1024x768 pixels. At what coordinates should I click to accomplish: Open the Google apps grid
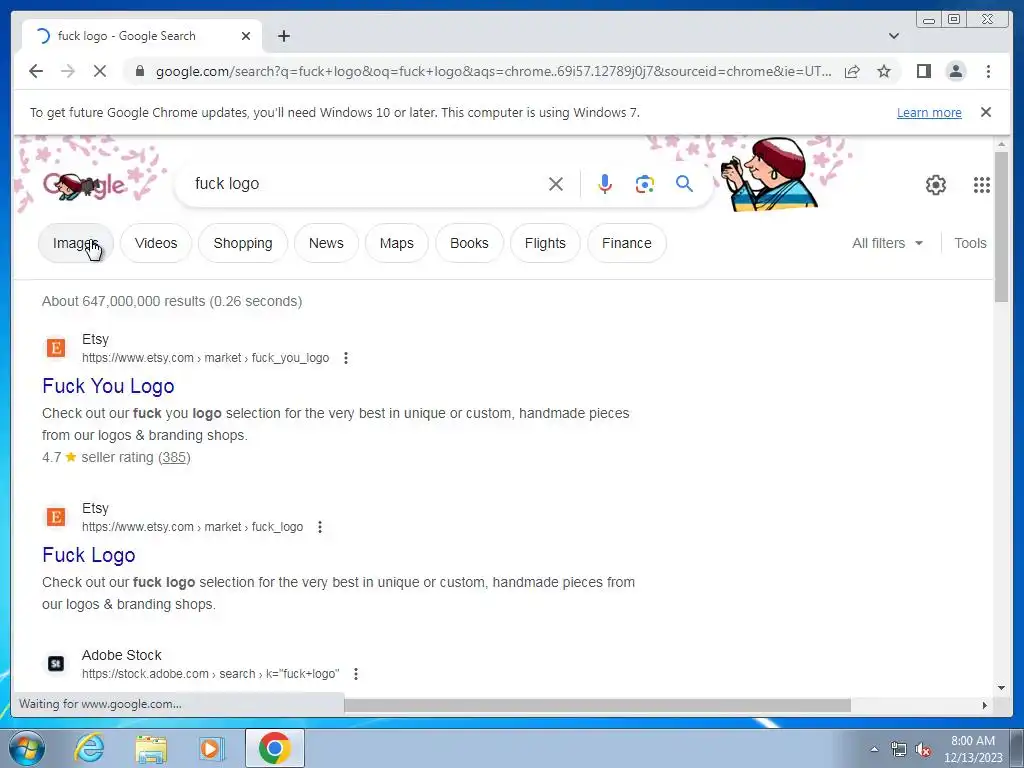tap(981, 185)
